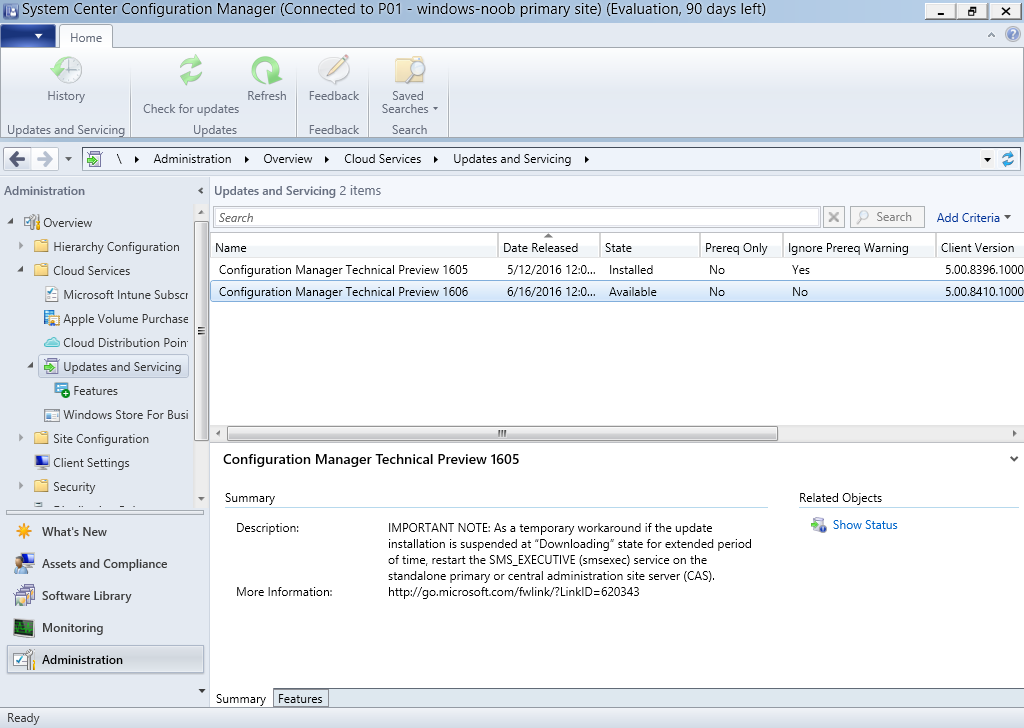The width and height of the screenshot is (1024, 728).
Task: Collapse the Administration navigation pane
Action: point(200,191)
